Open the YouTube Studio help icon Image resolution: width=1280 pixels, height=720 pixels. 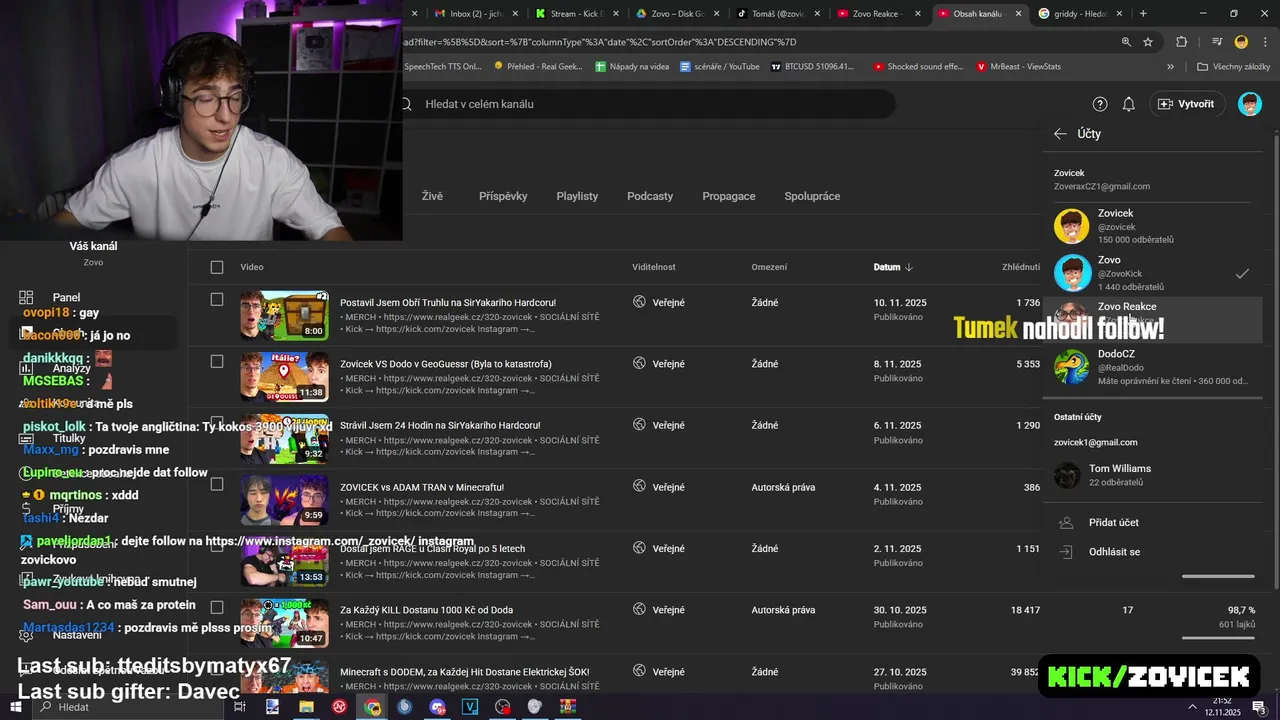1100,104
